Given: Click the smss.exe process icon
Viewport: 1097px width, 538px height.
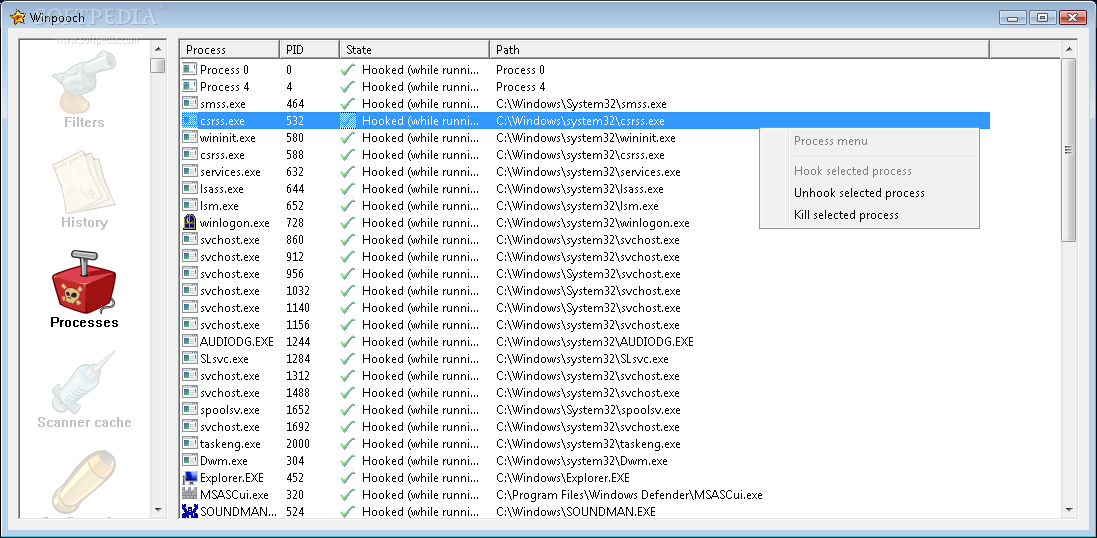Looking at the screenshot, I should click(190, 104).
